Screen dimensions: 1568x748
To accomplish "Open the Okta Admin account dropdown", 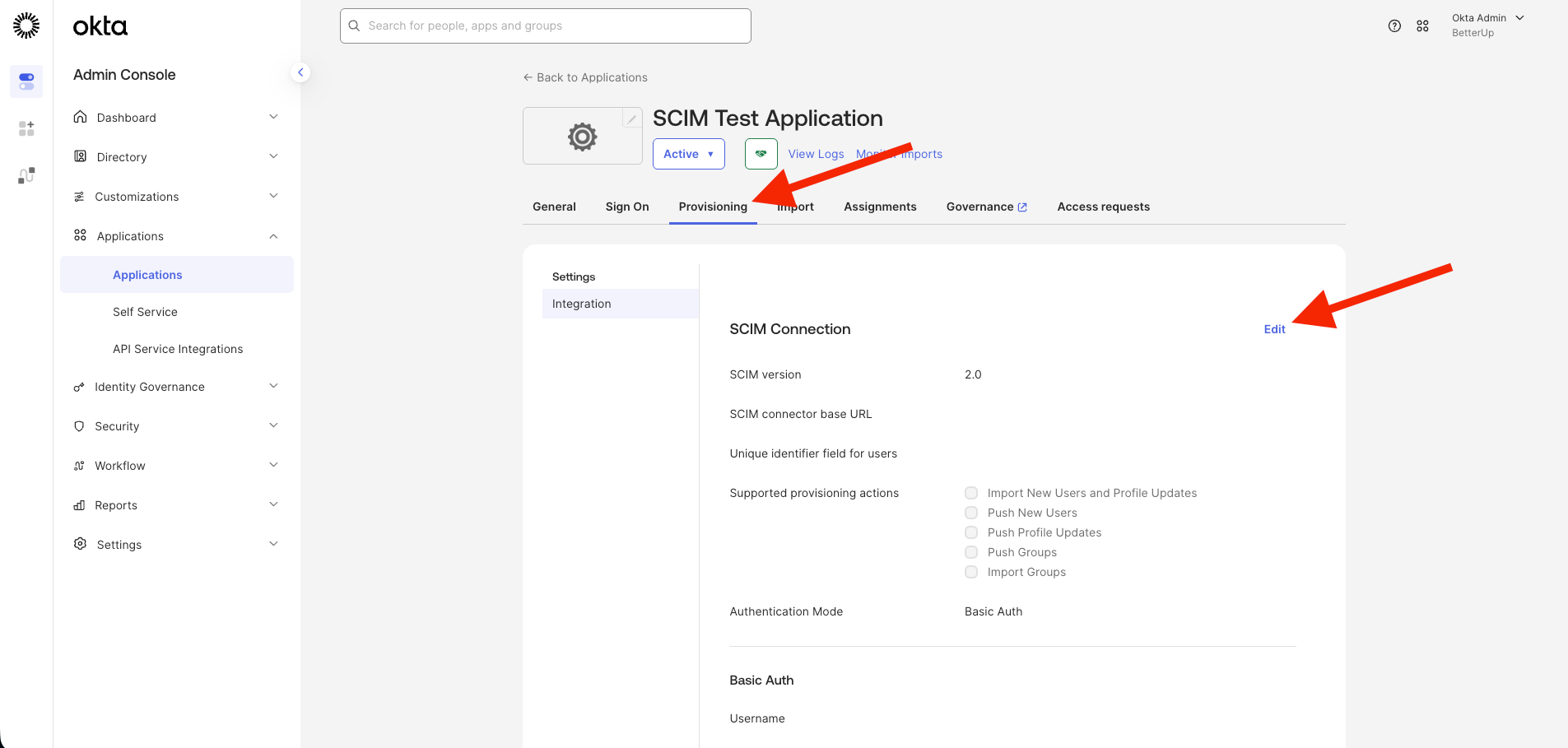I will (x=1488, y=25).
